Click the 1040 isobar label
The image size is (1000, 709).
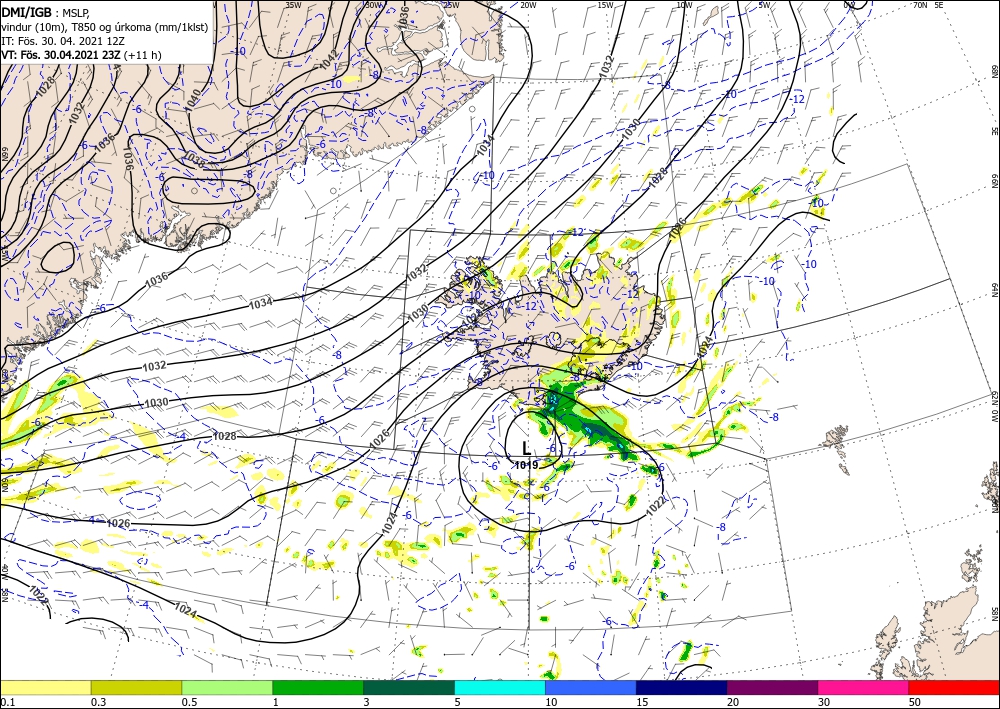pyautogui.click(x=195, y=100)
